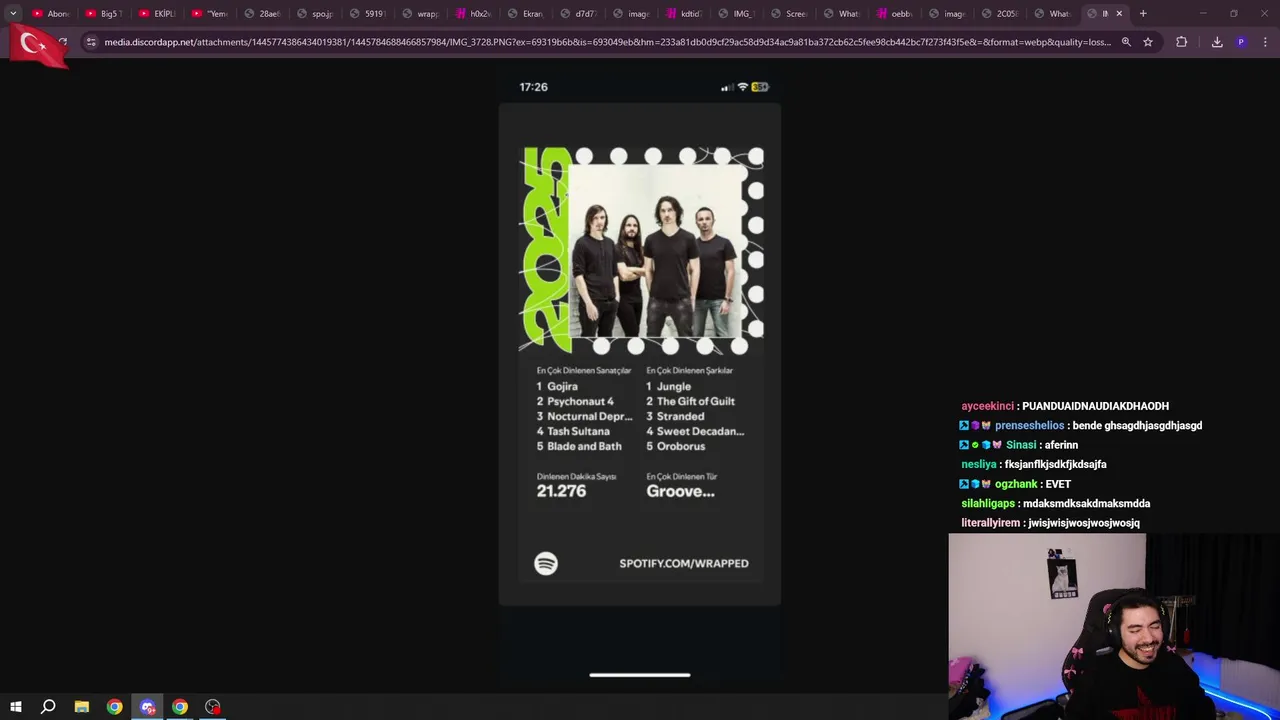Click the streamer webcam overlay
The width and height of the screenshot is (1280, 720).
pos(1114,626)
